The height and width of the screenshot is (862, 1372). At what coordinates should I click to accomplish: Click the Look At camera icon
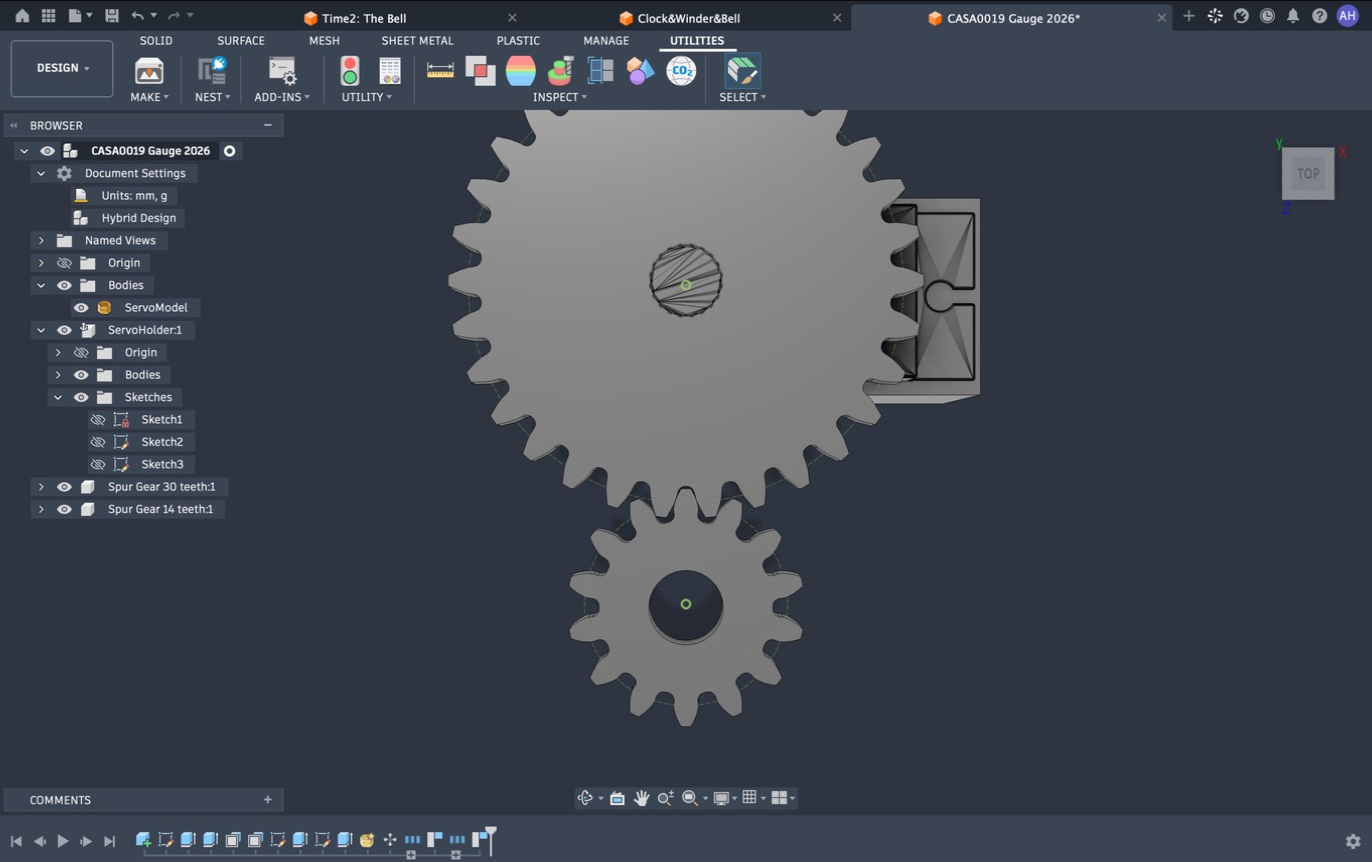[617, 798]
